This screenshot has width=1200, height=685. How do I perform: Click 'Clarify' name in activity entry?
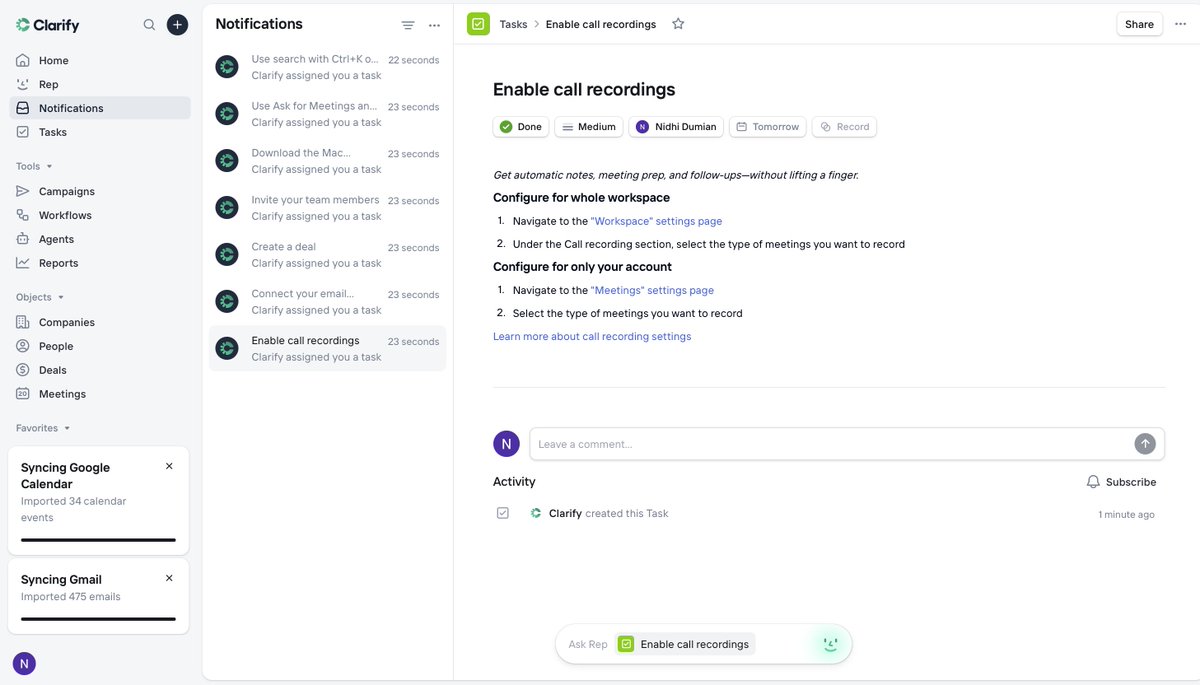click(x=565, y=513)
